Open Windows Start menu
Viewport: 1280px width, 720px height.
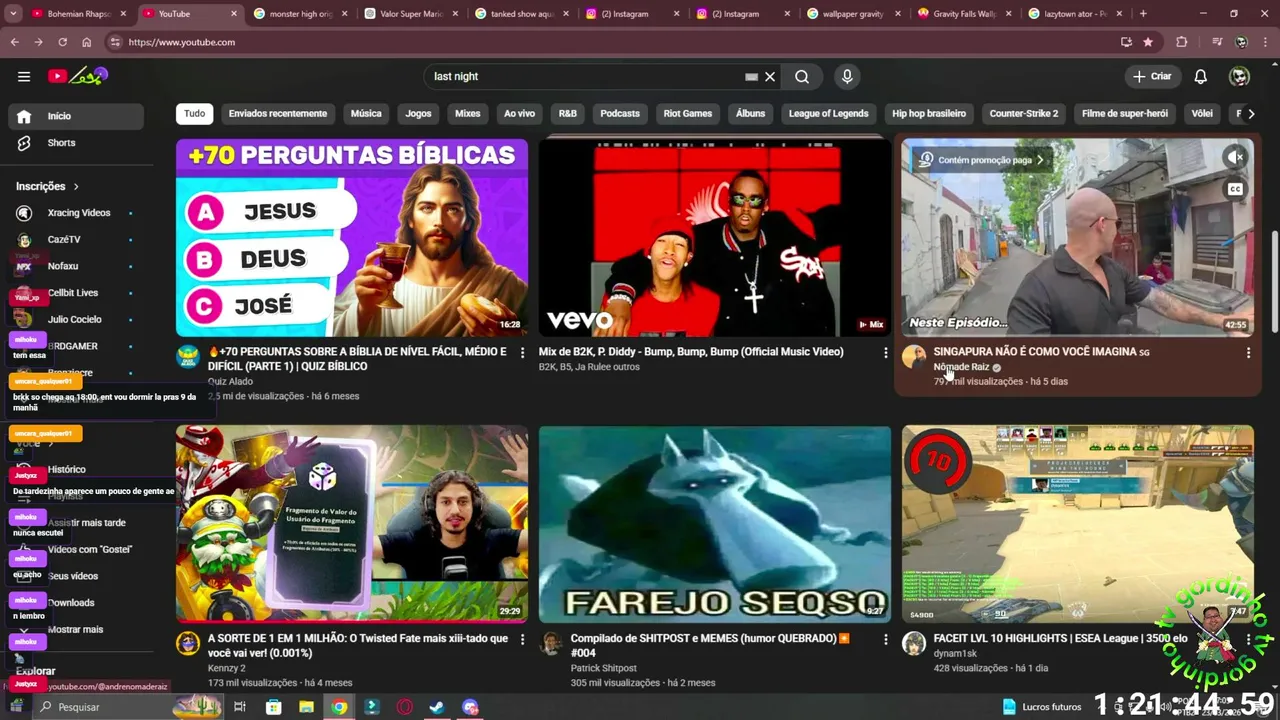[16, 707]
